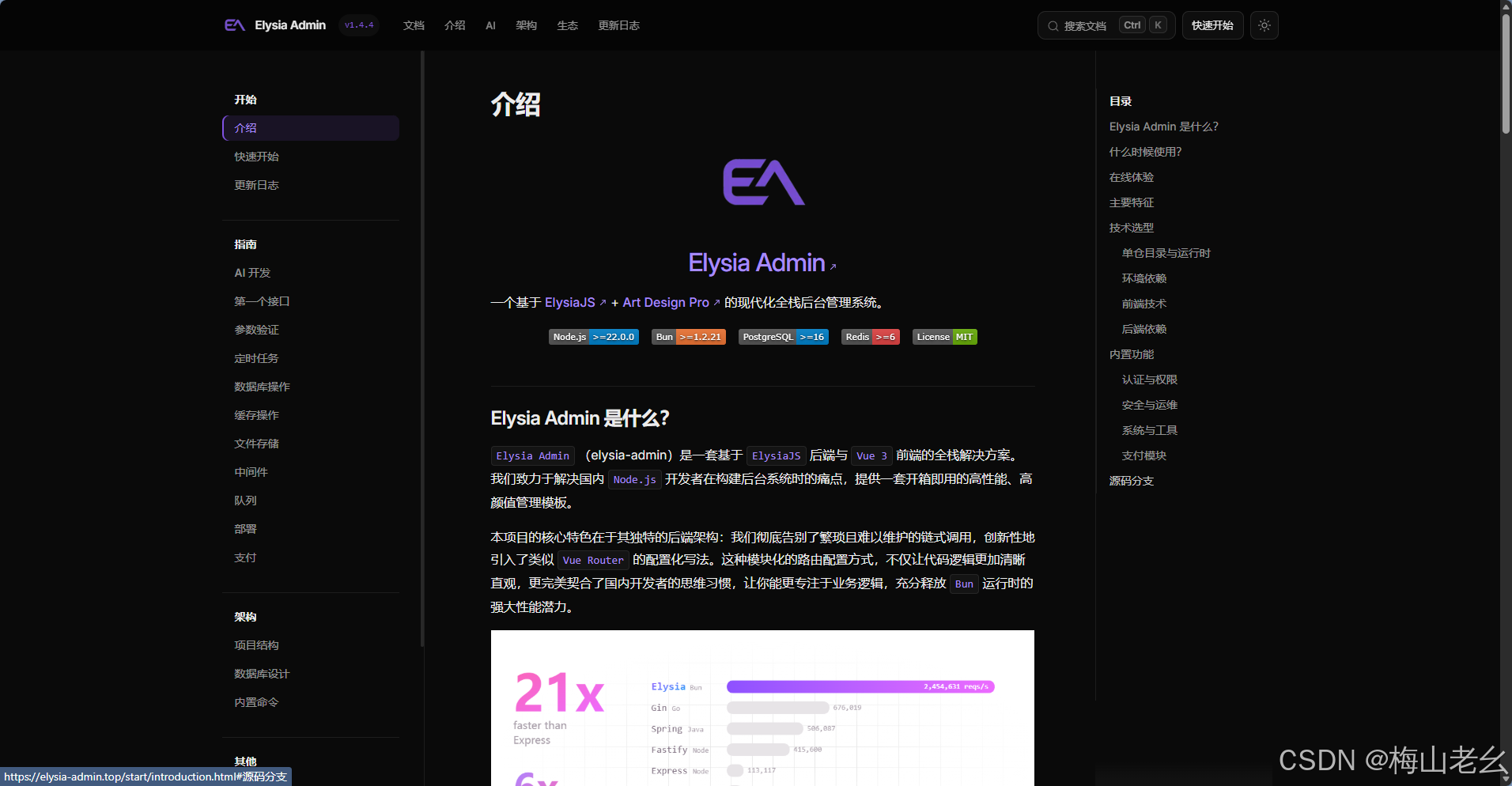Jump to 在线体验 in table of contents

1132,177
